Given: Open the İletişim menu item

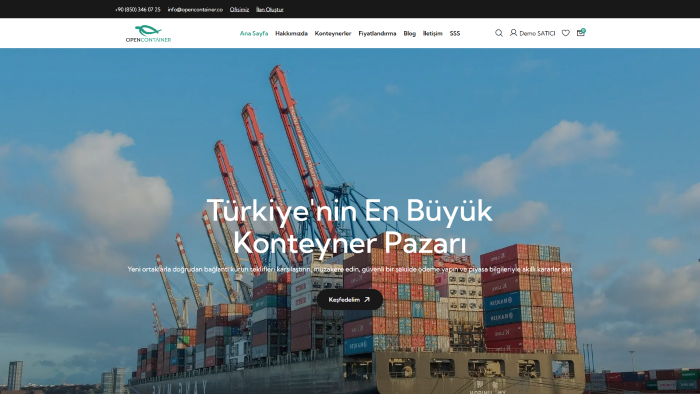Looking at the screenshot, I should pos(432,33).
